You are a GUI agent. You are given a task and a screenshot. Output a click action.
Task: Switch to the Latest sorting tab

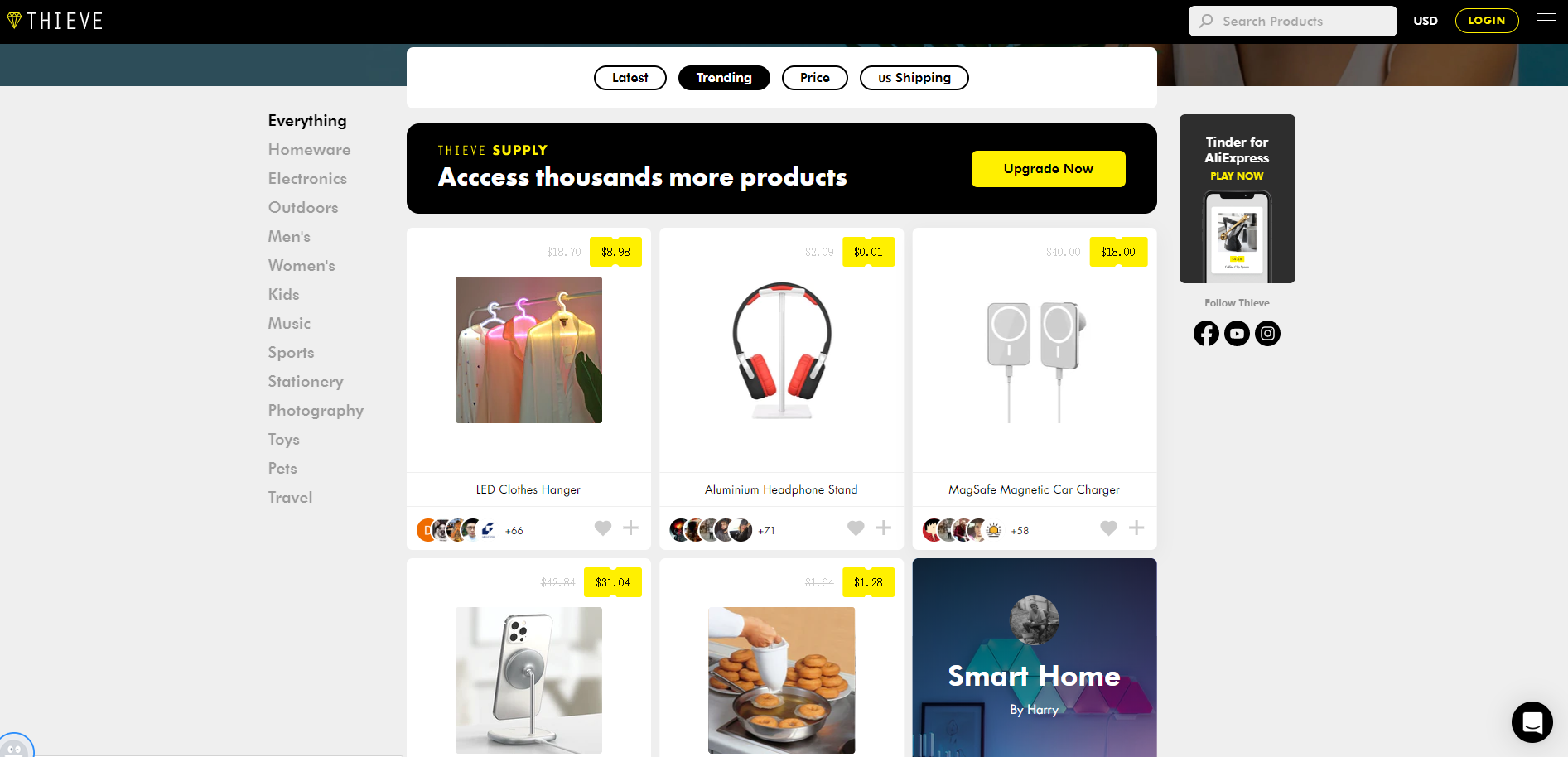coord(630,78)
